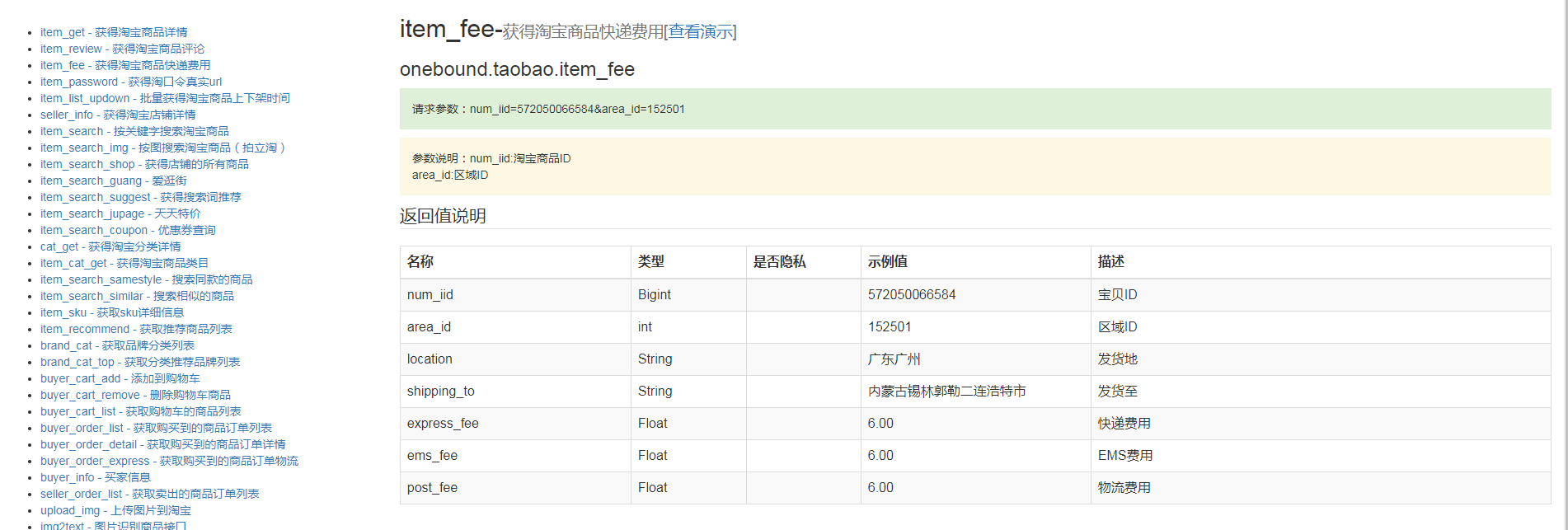Open the buyer_order_list sidebar link
This screenshot has height=530, width=1568.
pyautogui.click(x=156, y=428)
